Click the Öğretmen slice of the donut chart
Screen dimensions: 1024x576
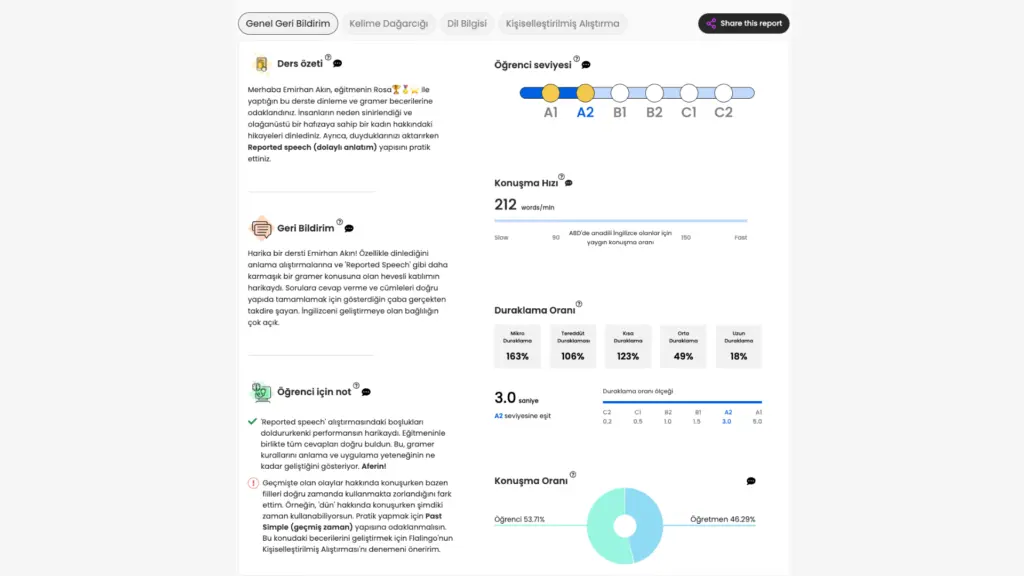click(x=646, y=520)
